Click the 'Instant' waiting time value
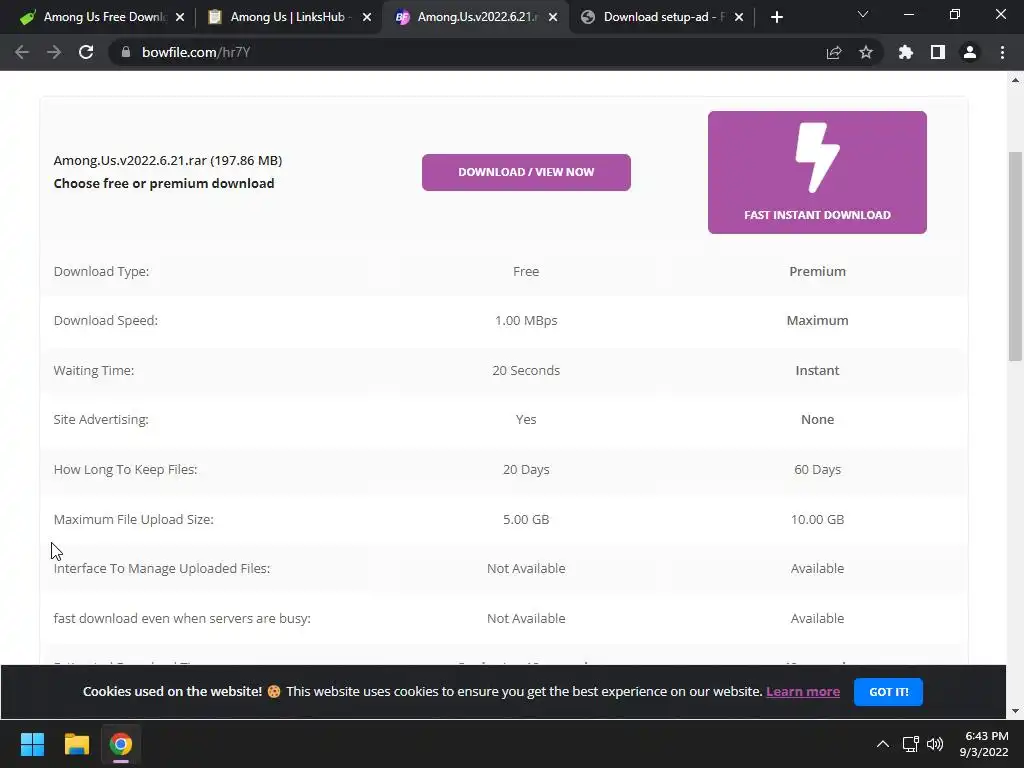 817,370
